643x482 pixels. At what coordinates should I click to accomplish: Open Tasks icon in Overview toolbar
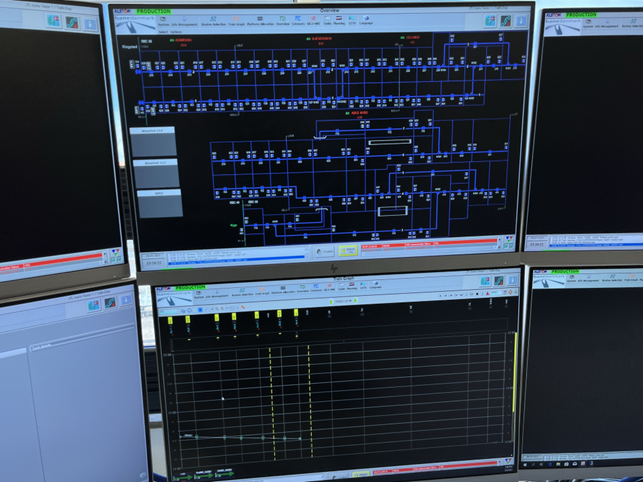click(x=327, y=21)
